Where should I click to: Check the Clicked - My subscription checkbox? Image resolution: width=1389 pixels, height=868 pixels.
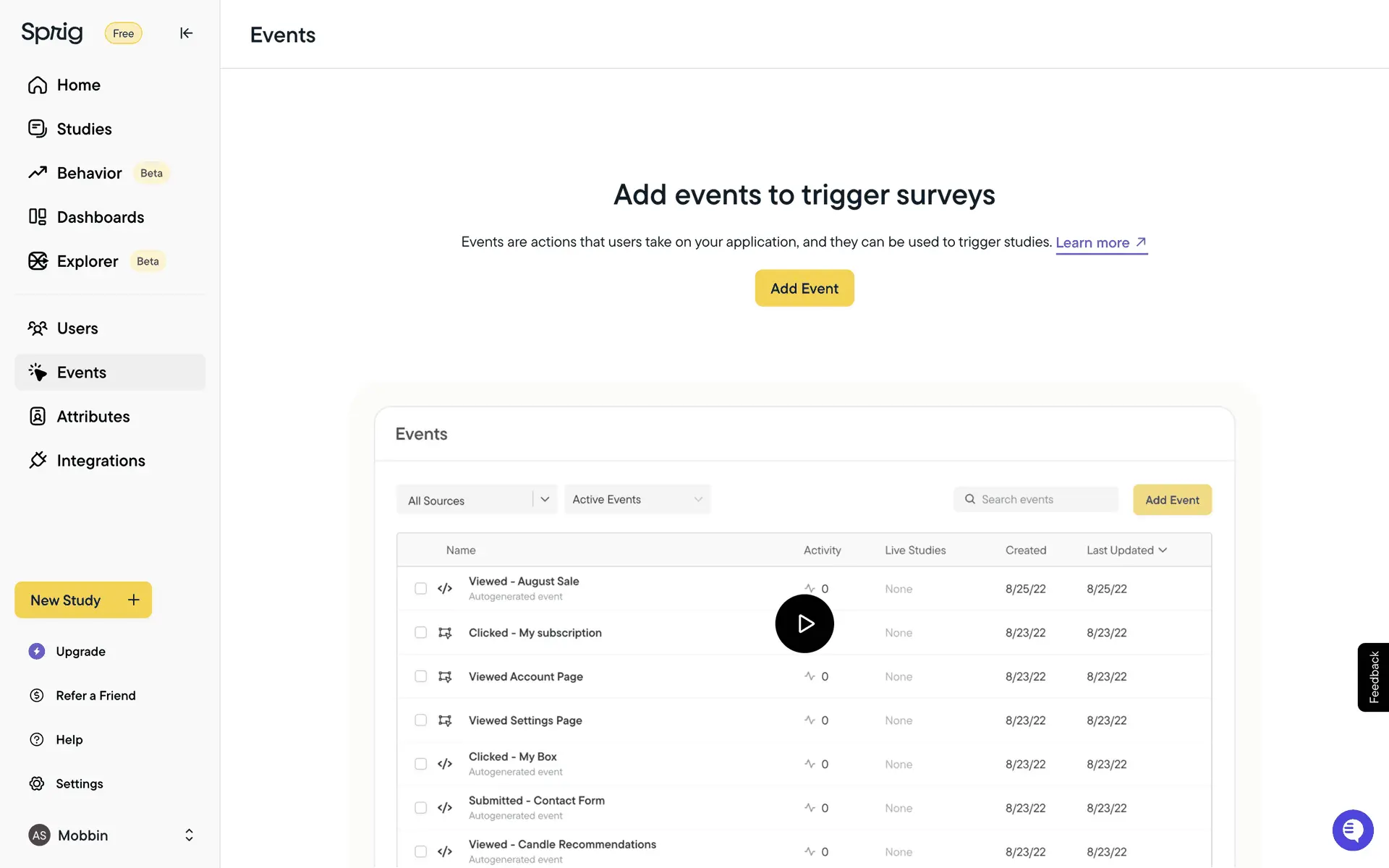pyautogui.click(x=420, y=632)
